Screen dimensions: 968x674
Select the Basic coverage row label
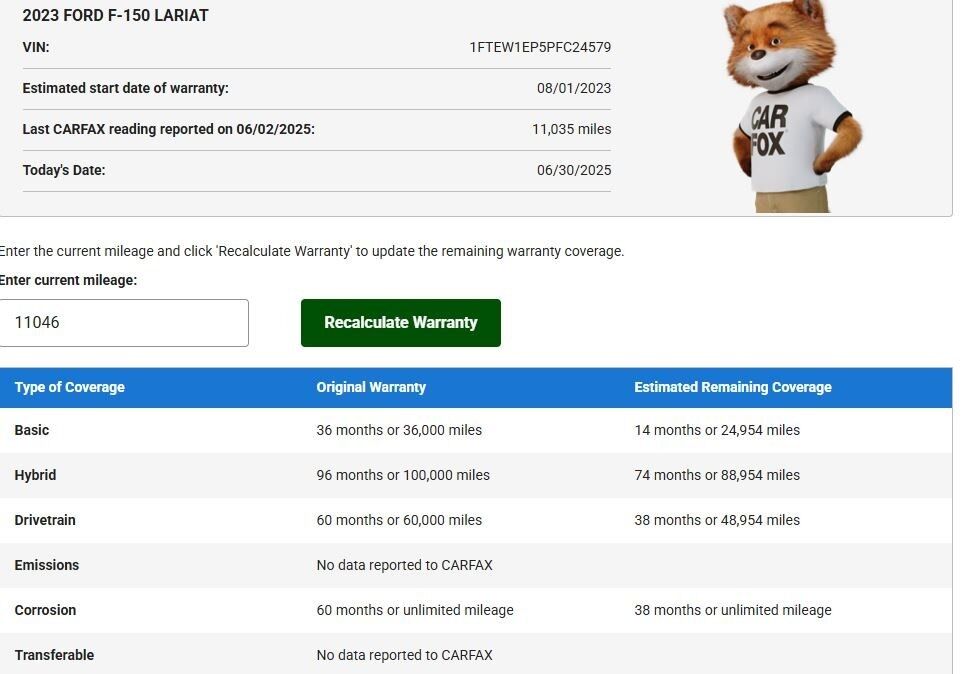32,430
